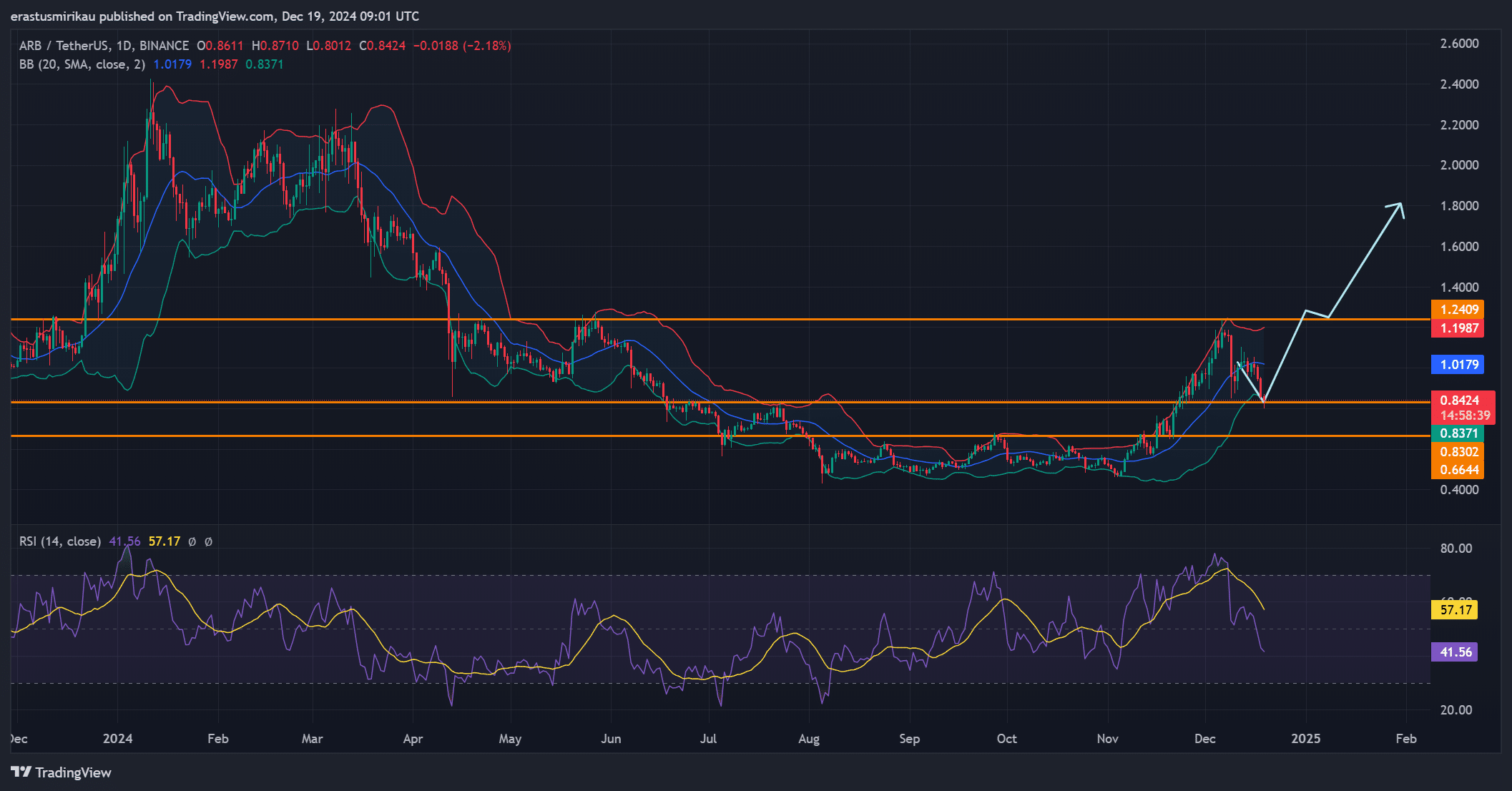
Task: Click the open price value O0.8611
Action: pyautogui.click(x=220, y=46)
